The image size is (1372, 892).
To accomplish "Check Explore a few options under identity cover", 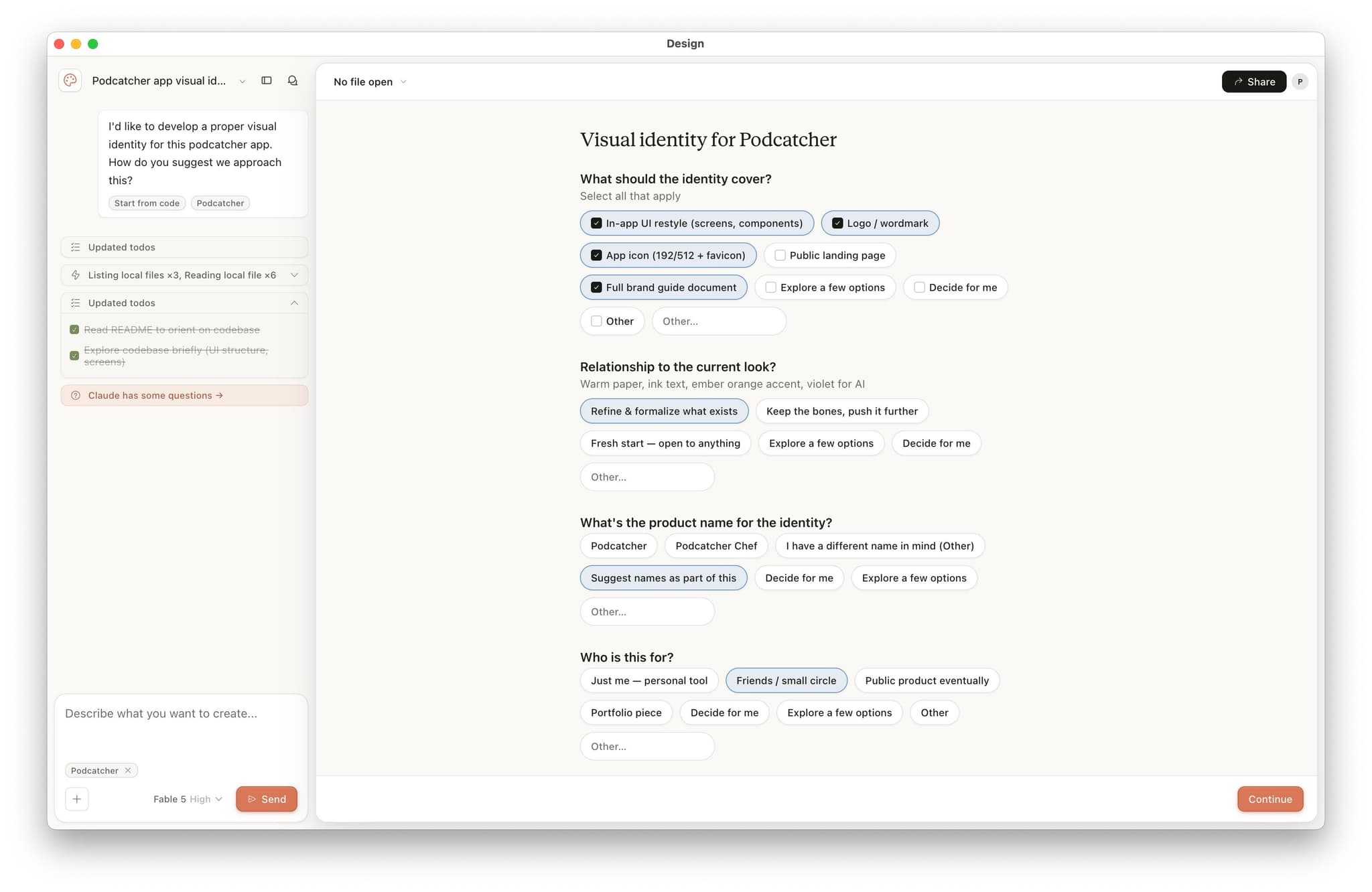I will coord(771,288).
